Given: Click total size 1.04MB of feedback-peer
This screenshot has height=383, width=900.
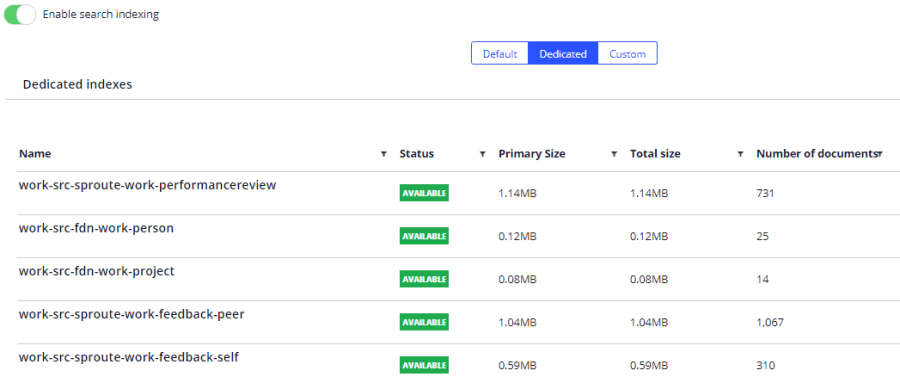Looking at the screenshot, I should [x=649, y=323].
